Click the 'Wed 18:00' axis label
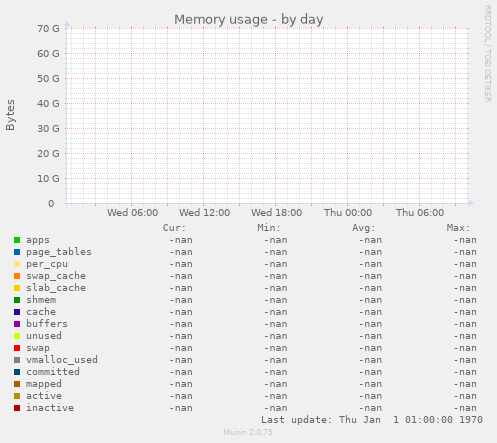The width and height of the screenshot is (497, 443). 276,213
